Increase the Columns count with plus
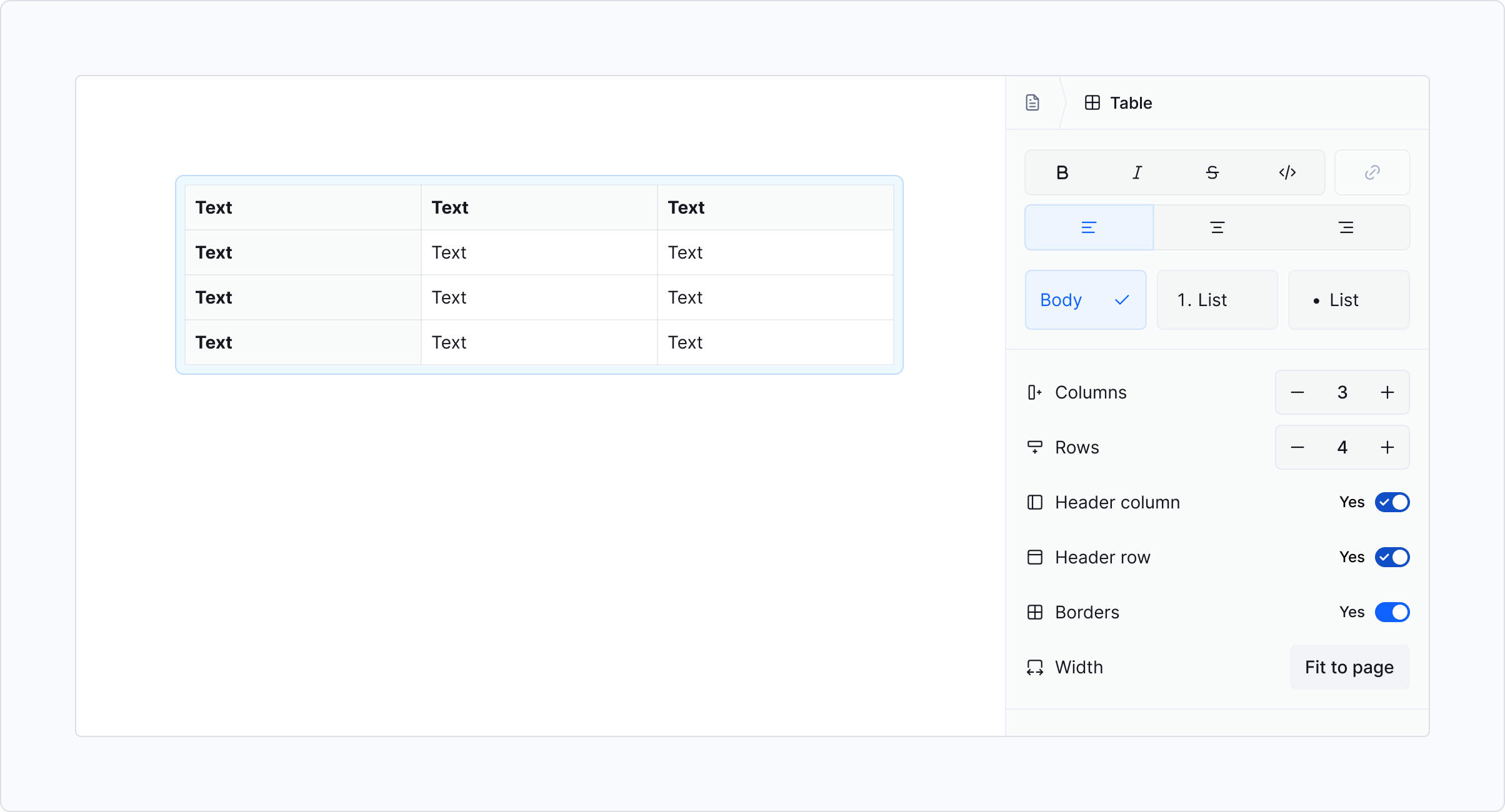 (1387, 392)
